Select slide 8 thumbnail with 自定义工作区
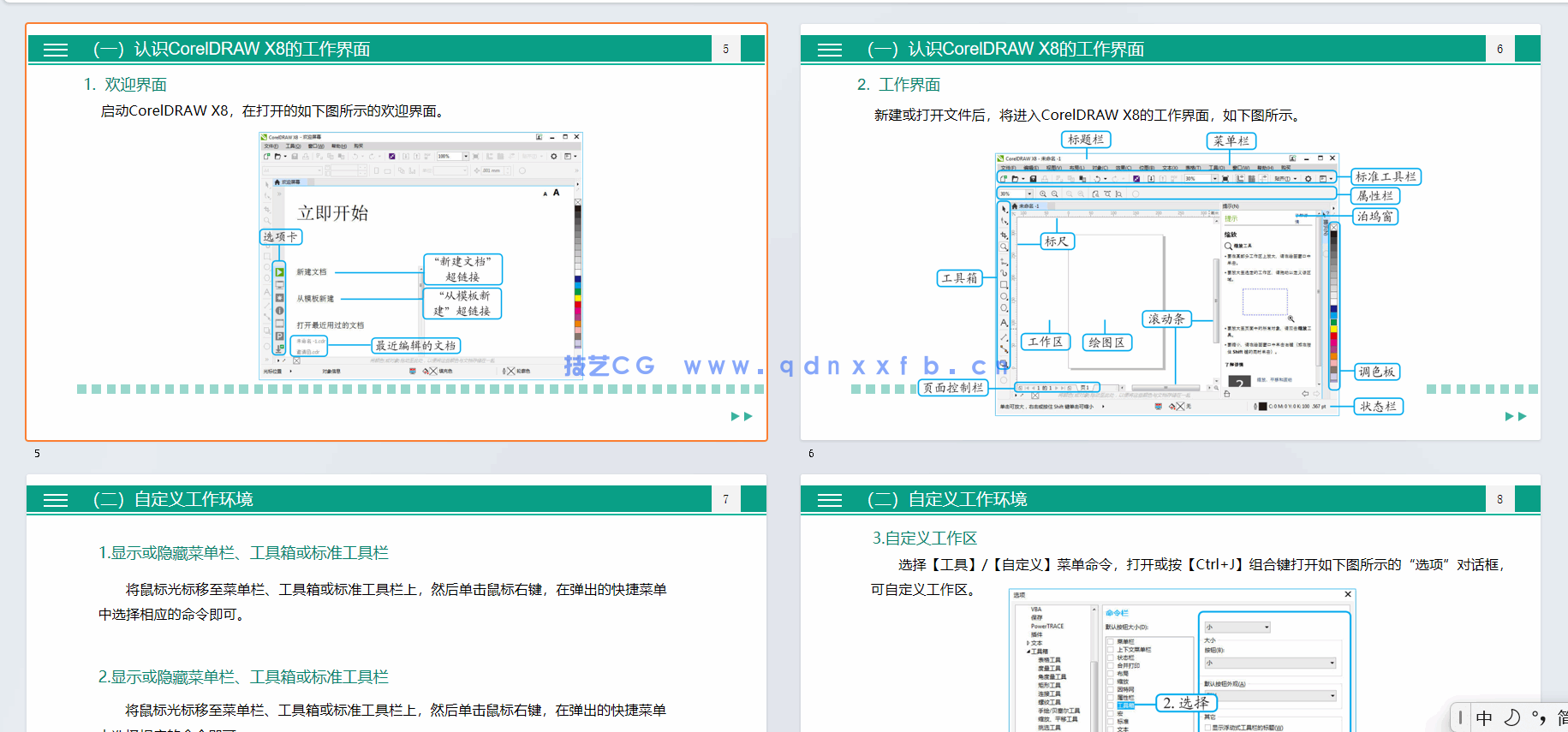The width and height of the screenshot is (1568, 732). 1170,604
